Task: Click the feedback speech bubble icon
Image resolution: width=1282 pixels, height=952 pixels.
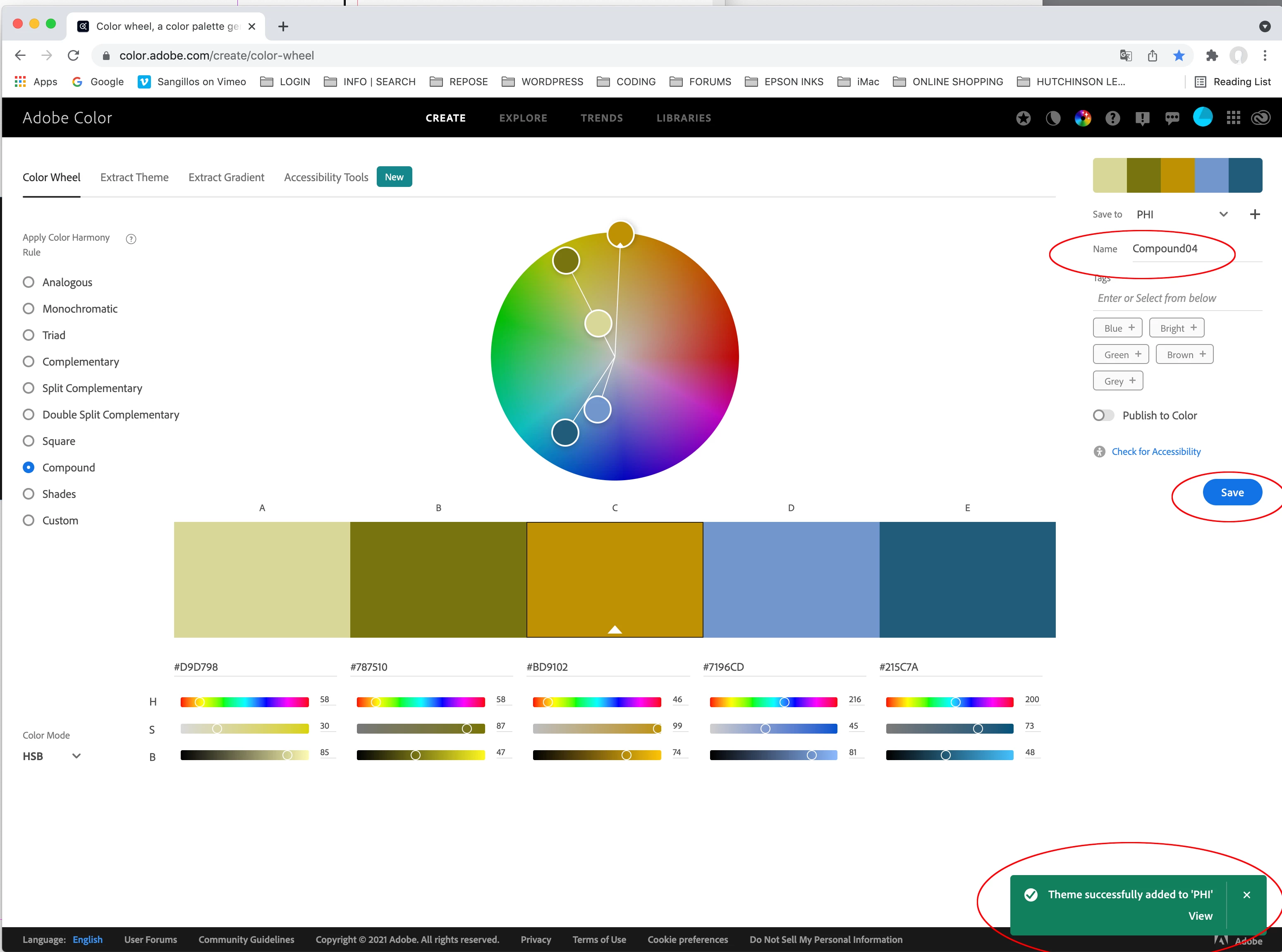Action: [1172, 118]
